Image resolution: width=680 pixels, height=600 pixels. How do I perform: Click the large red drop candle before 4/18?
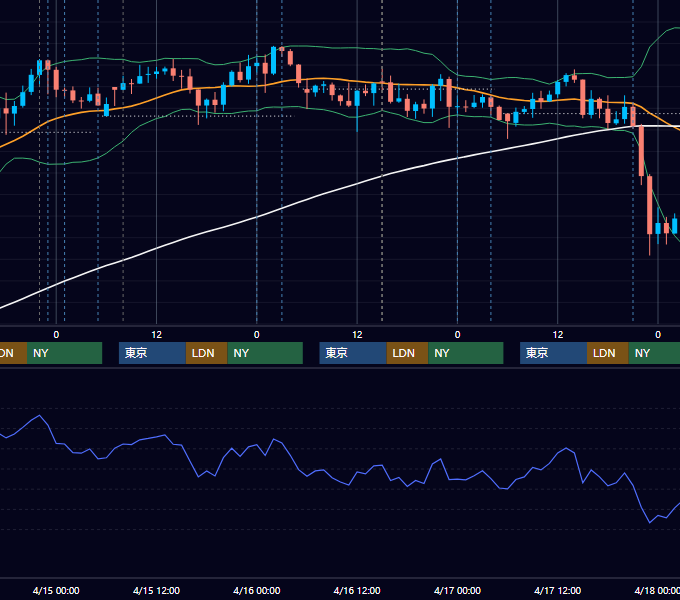coord(650,205)
